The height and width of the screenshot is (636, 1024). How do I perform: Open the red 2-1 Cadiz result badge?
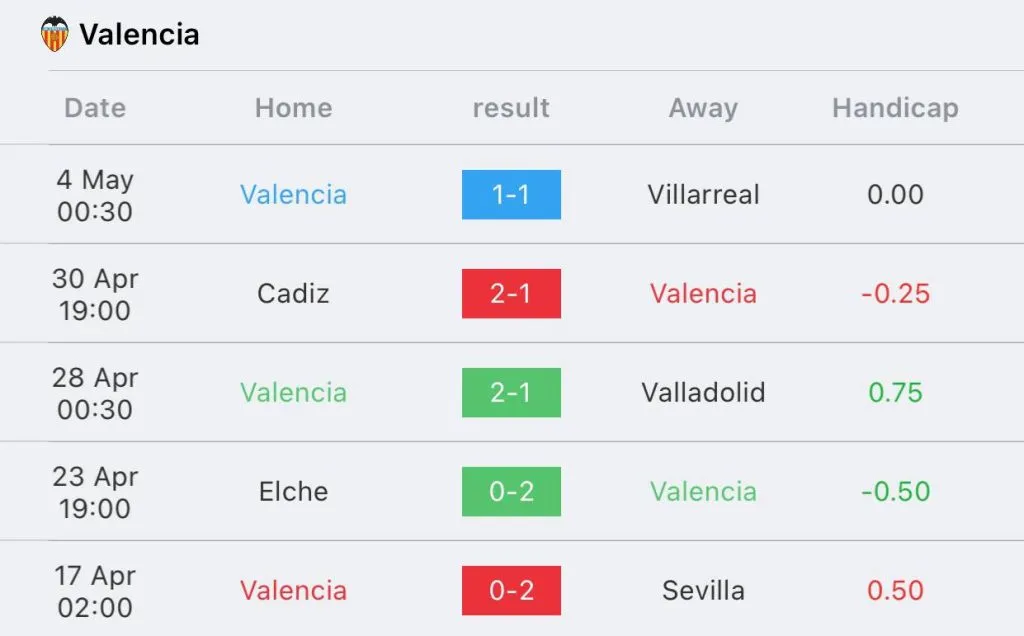[511, 294]
